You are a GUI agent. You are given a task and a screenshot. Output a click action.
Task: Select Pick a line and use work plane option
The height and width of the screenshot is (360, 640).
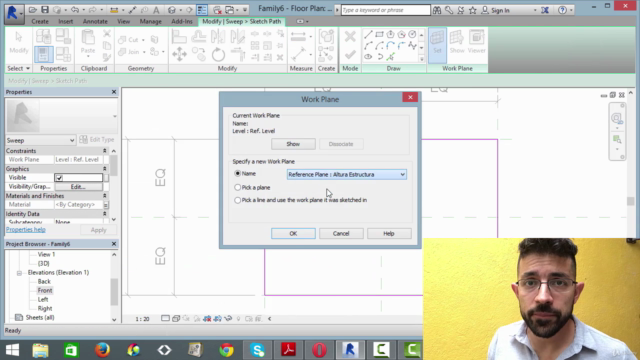[238, 200]
